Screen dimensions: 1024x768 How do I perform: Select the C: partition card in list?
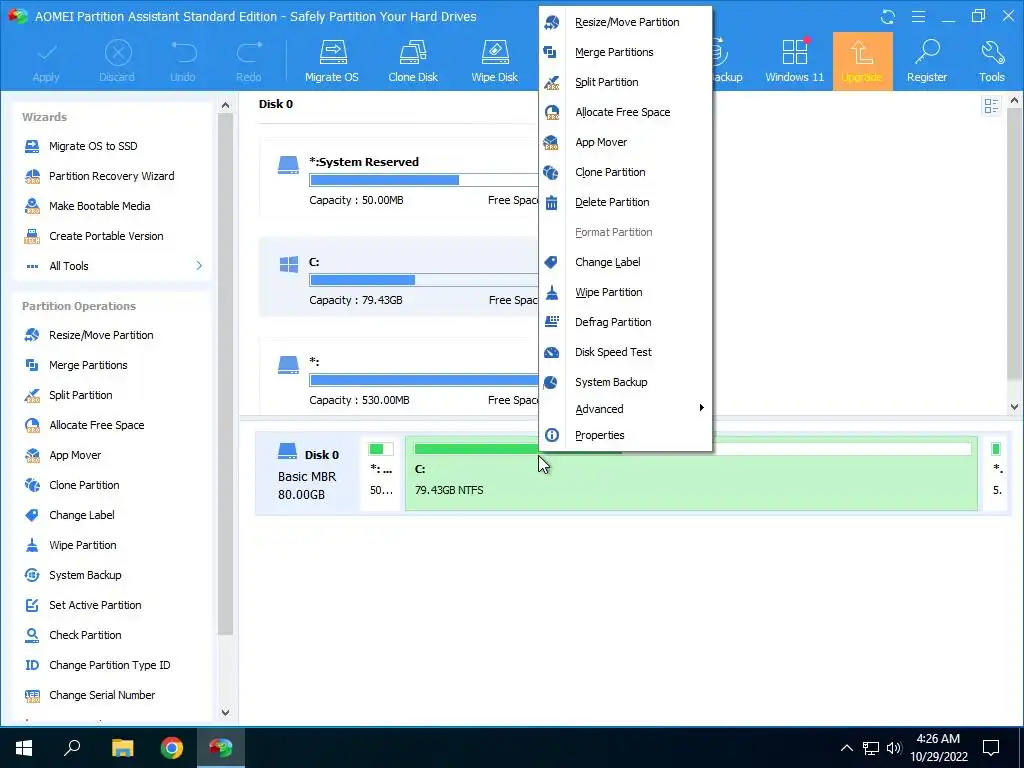pos(399,277)
